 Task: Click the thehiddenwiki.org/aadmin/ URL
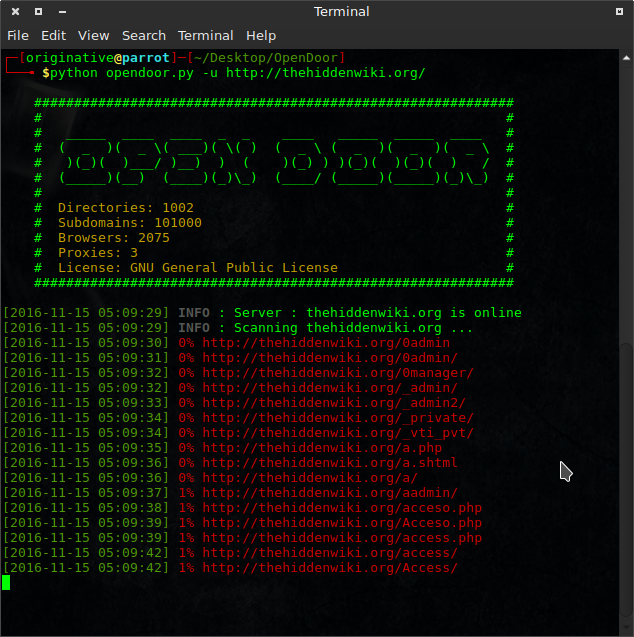[330, 493]
